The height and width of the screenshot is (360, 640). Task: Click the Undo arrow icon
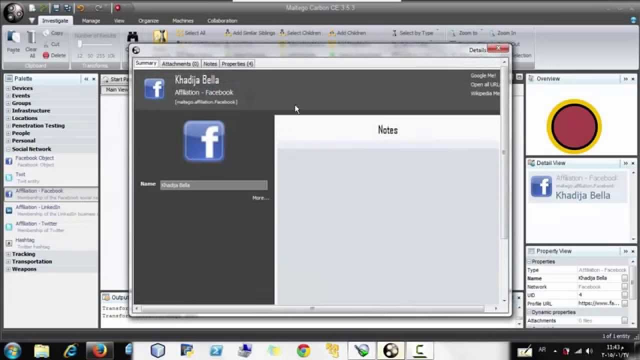click(x=81, y=8)
